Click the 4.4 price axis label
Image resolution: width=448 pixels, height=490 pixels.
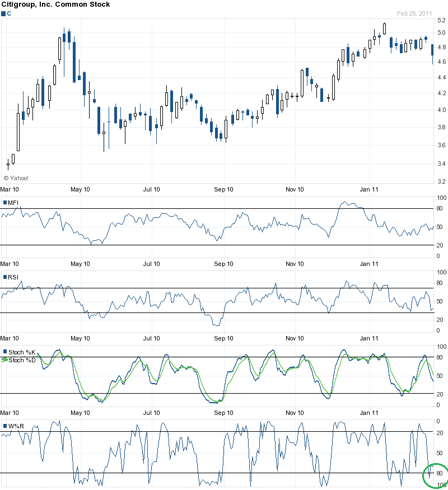[441, 77]
